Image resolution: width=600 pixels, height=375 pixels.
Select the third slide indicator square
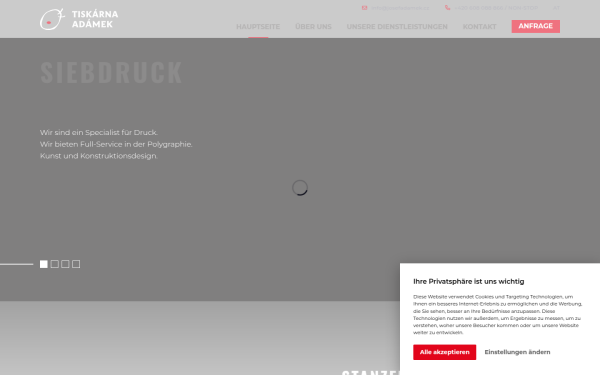(65, 264)
